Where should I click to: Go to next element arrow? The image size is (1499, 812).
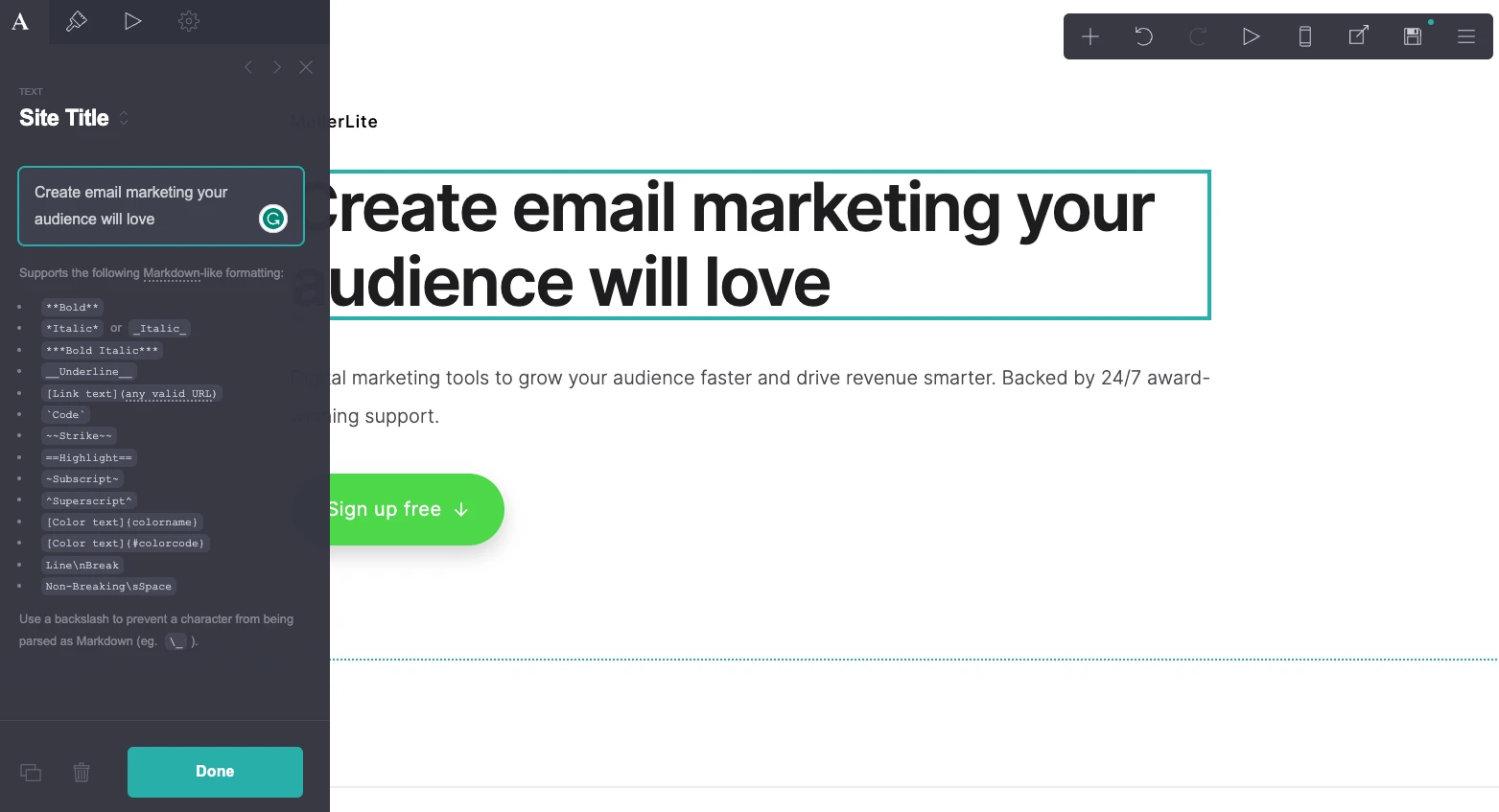pos(277,67)
